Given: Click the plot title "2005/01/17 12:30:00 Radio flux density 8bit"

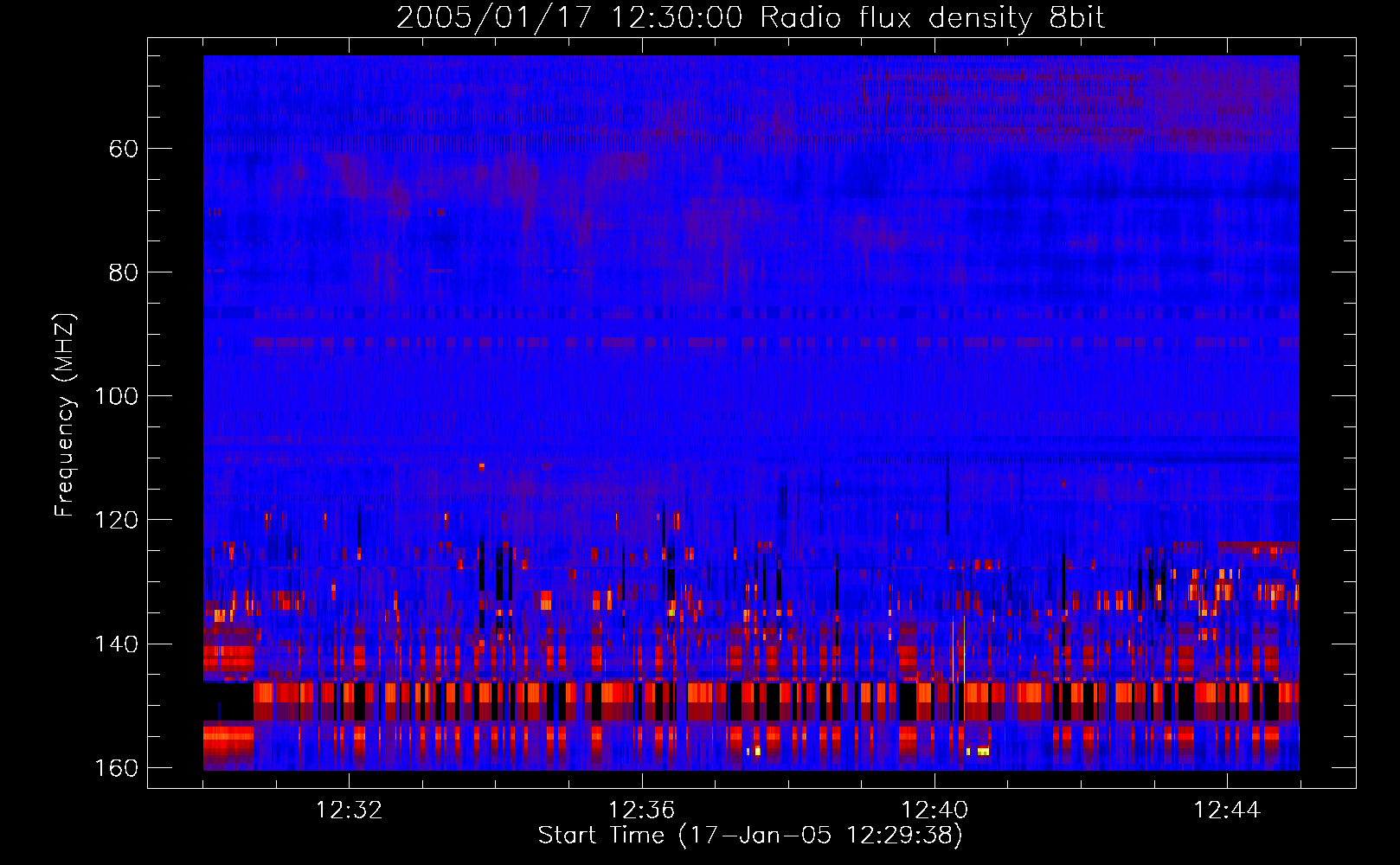Looking at the screenshot, I should 750,18.
